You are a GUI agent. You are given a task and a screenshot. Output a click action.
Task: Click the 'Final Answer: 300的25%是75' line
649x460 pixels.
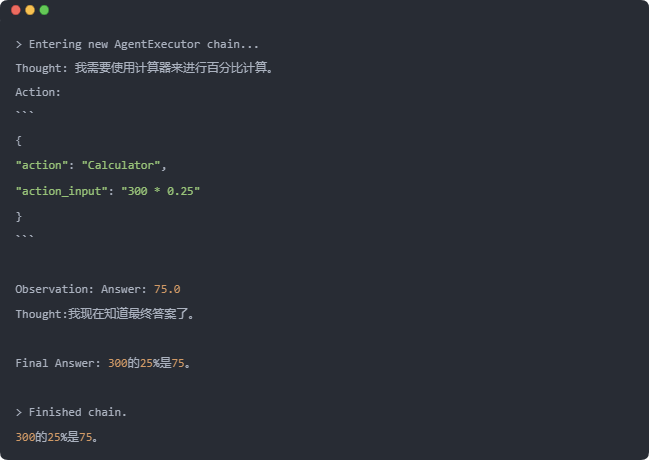pyautogui.click(x=103, y=363)
